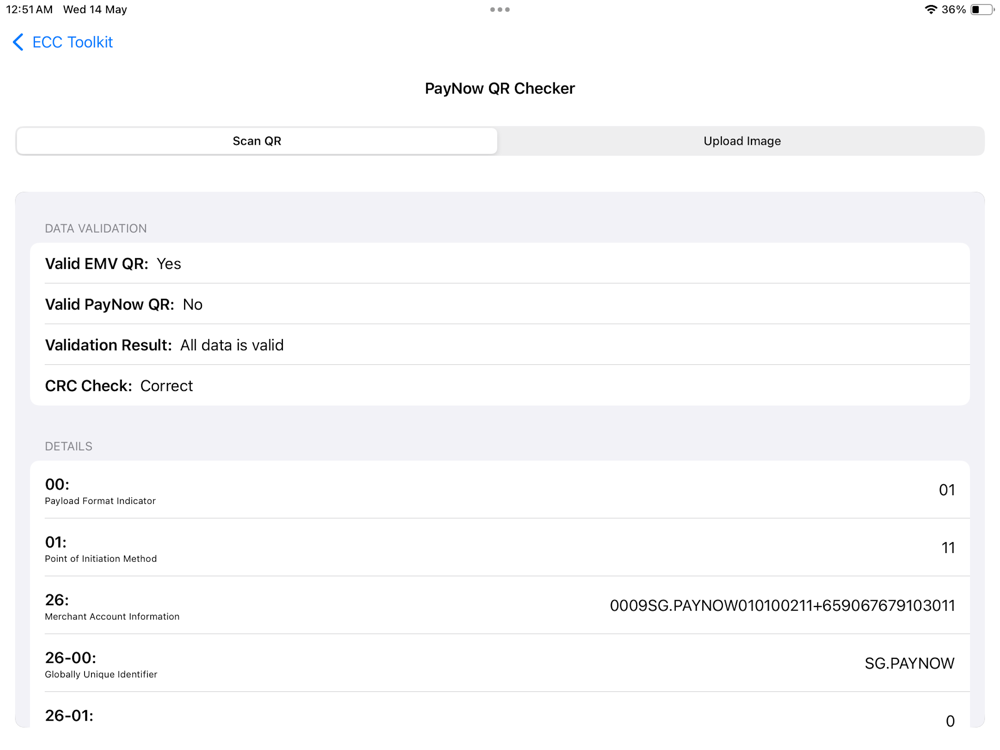Tap the 26-00: Globally Unique Identifier label
1000x750 pixels.
coord(101,664)
